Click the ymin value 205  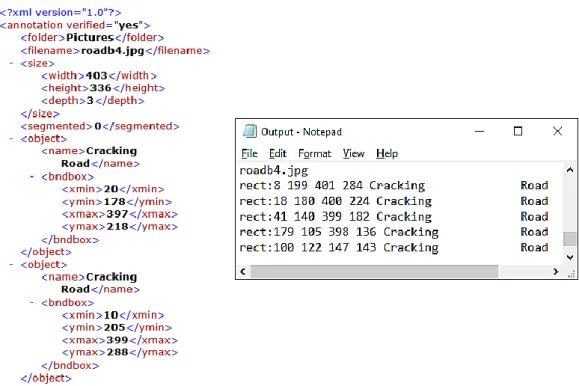114,328
